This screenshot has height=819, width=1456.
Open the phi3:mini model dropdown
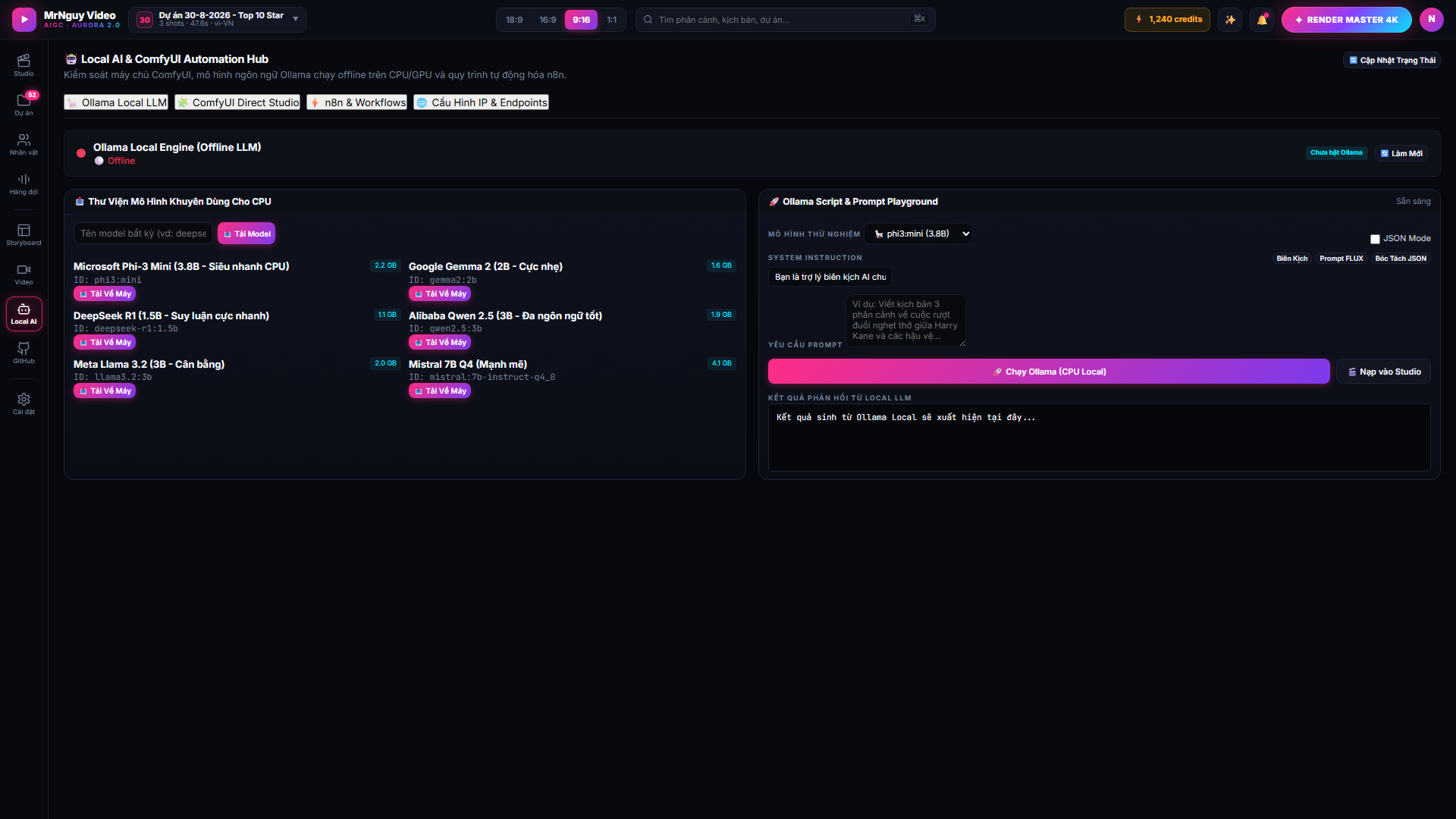[918, 234]
